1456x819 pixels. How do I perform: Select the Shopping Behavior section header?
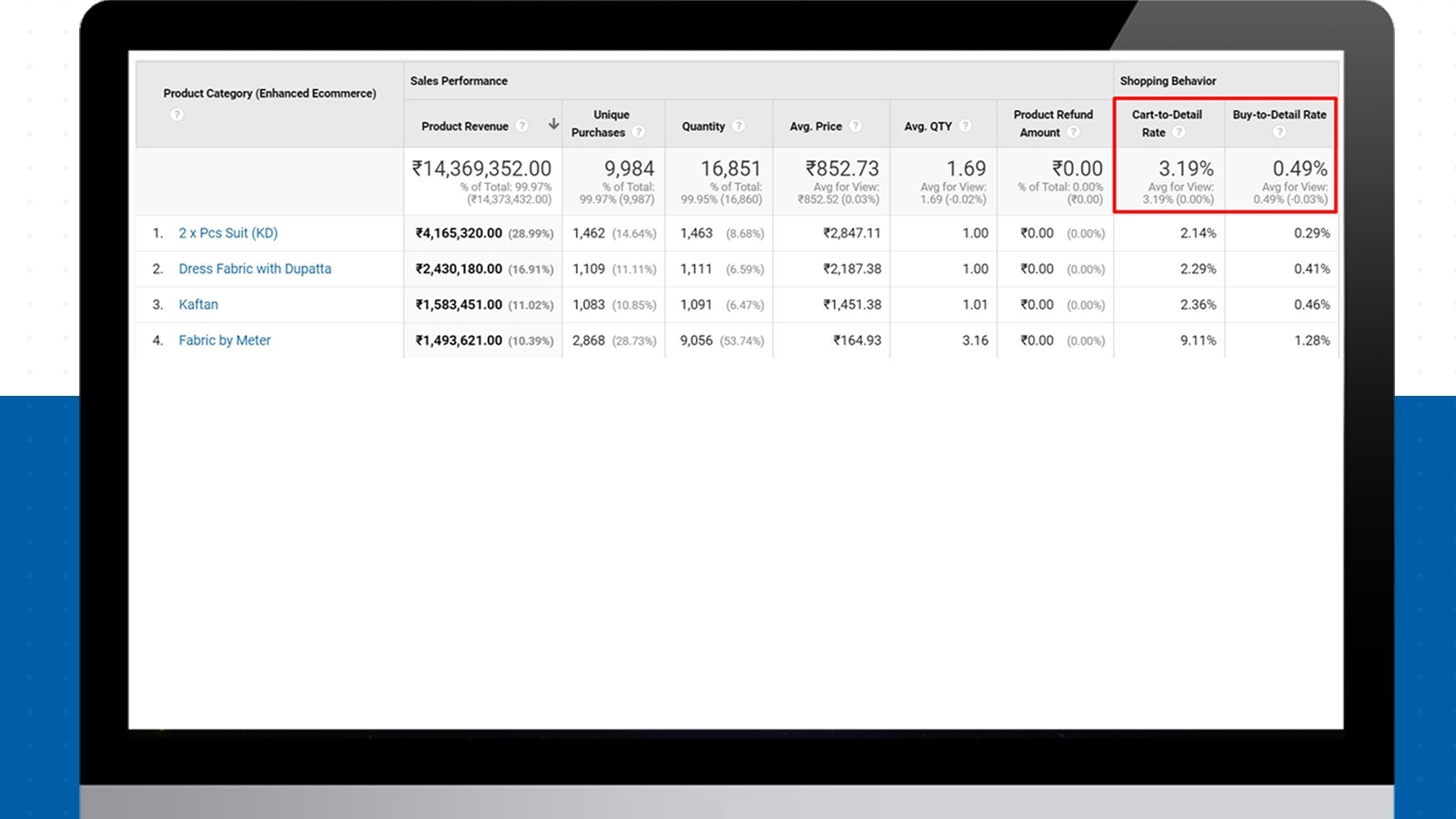pos(1168,81)
